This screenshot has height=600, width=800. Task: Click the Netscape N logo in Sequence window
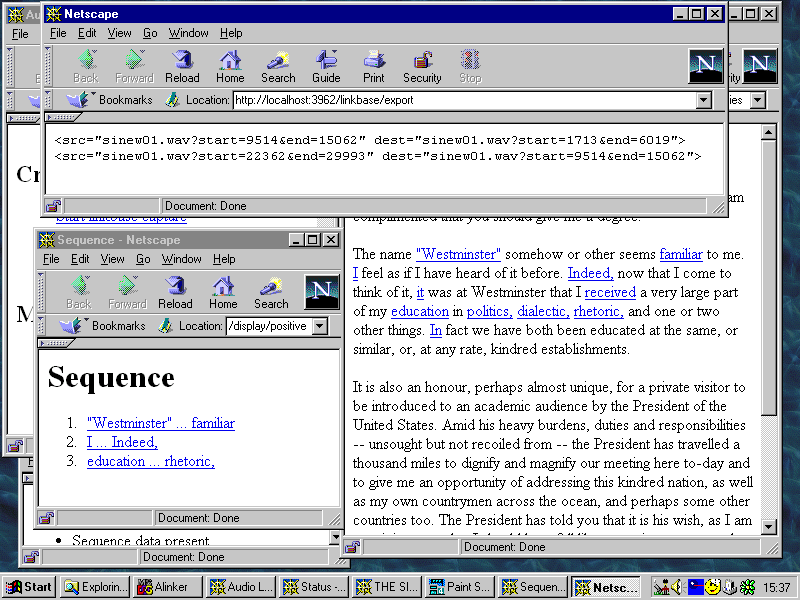tap(321, 292)
